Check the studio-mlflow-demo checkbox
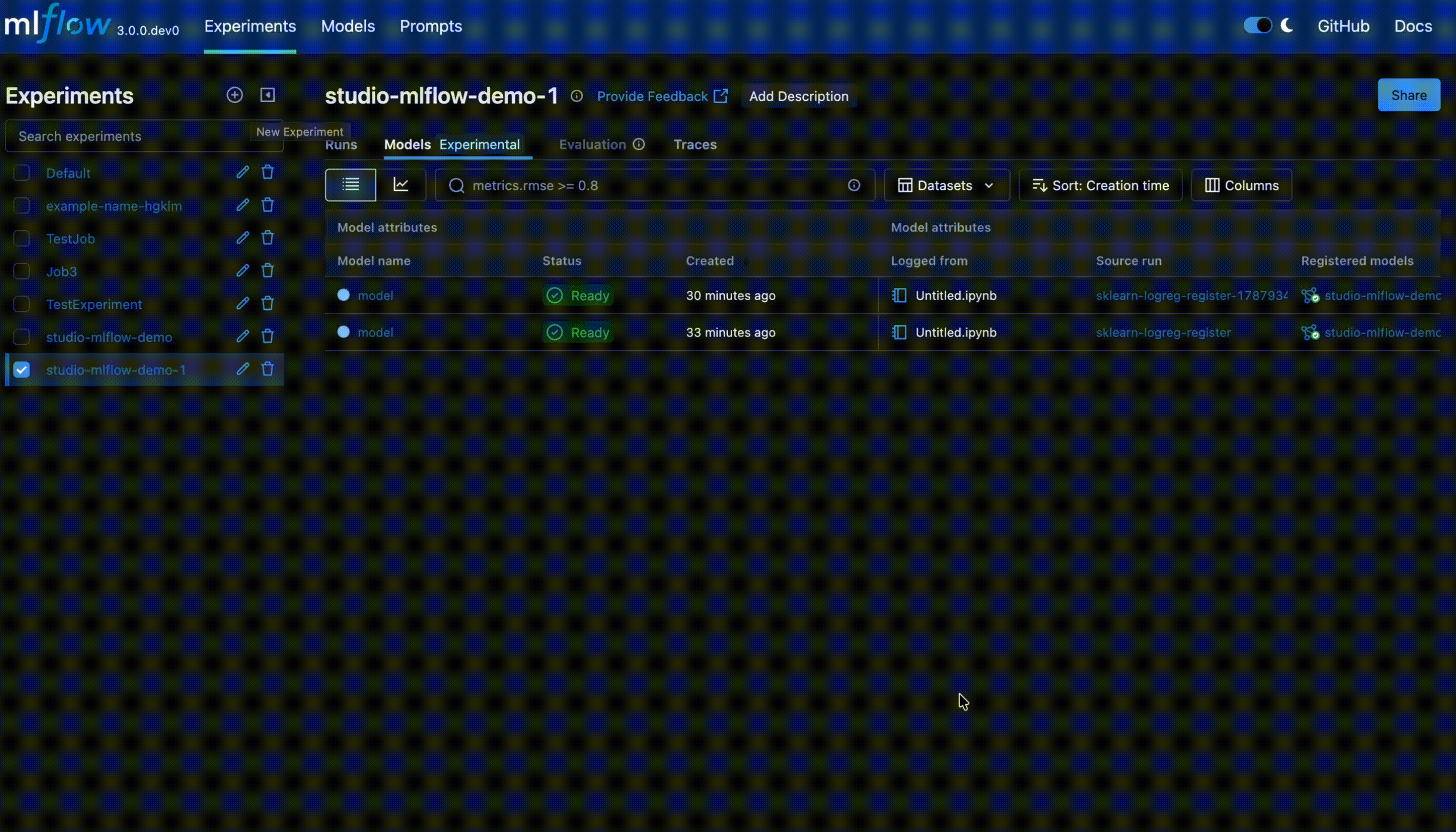This screenshot has height=832, width=1456. pos(22,336)
